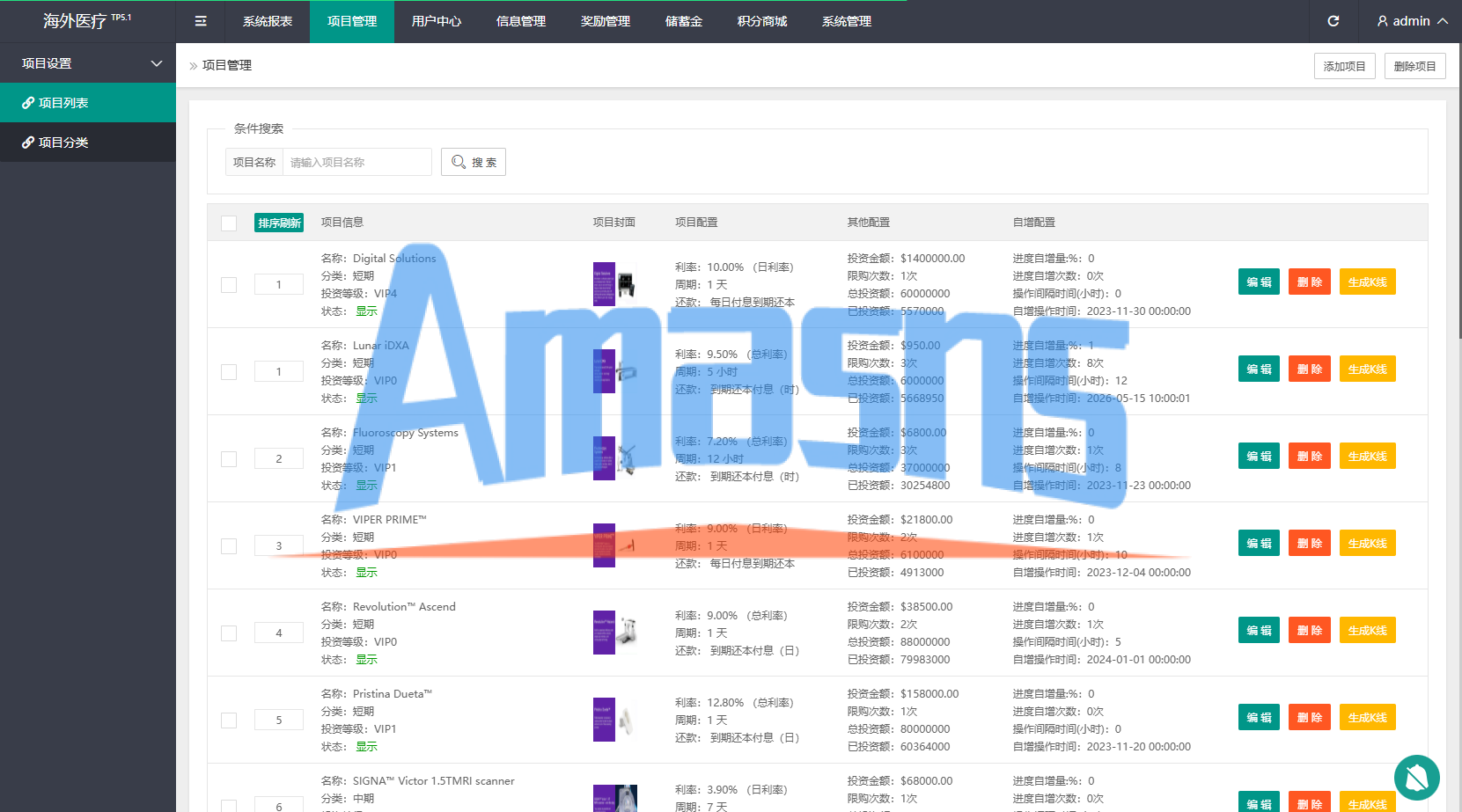
Task: Click the 删除项目 button
Action: [x=1415, y=66]
